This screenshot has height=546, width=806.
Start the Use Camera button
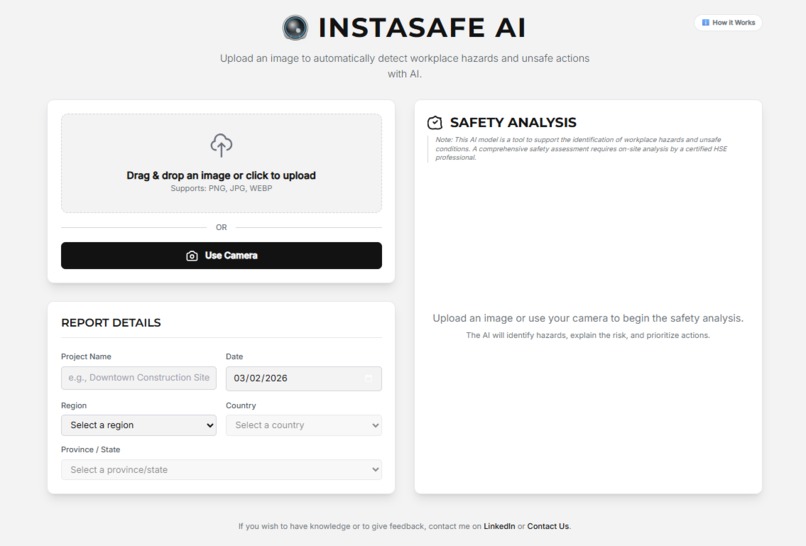click(222, 256)
